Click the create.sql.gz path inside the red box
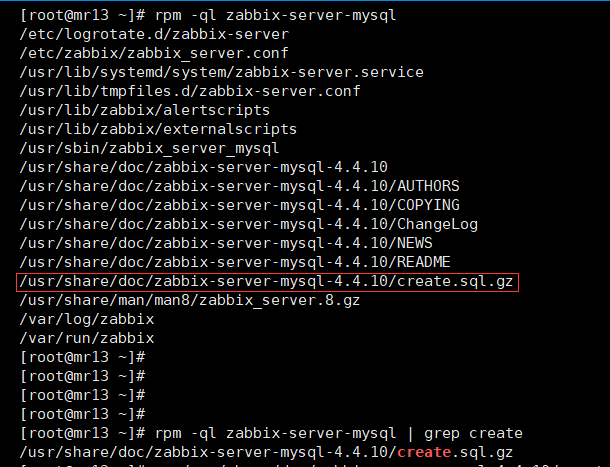The width and height of the screenshot is (610, 467). click(266, 282)
